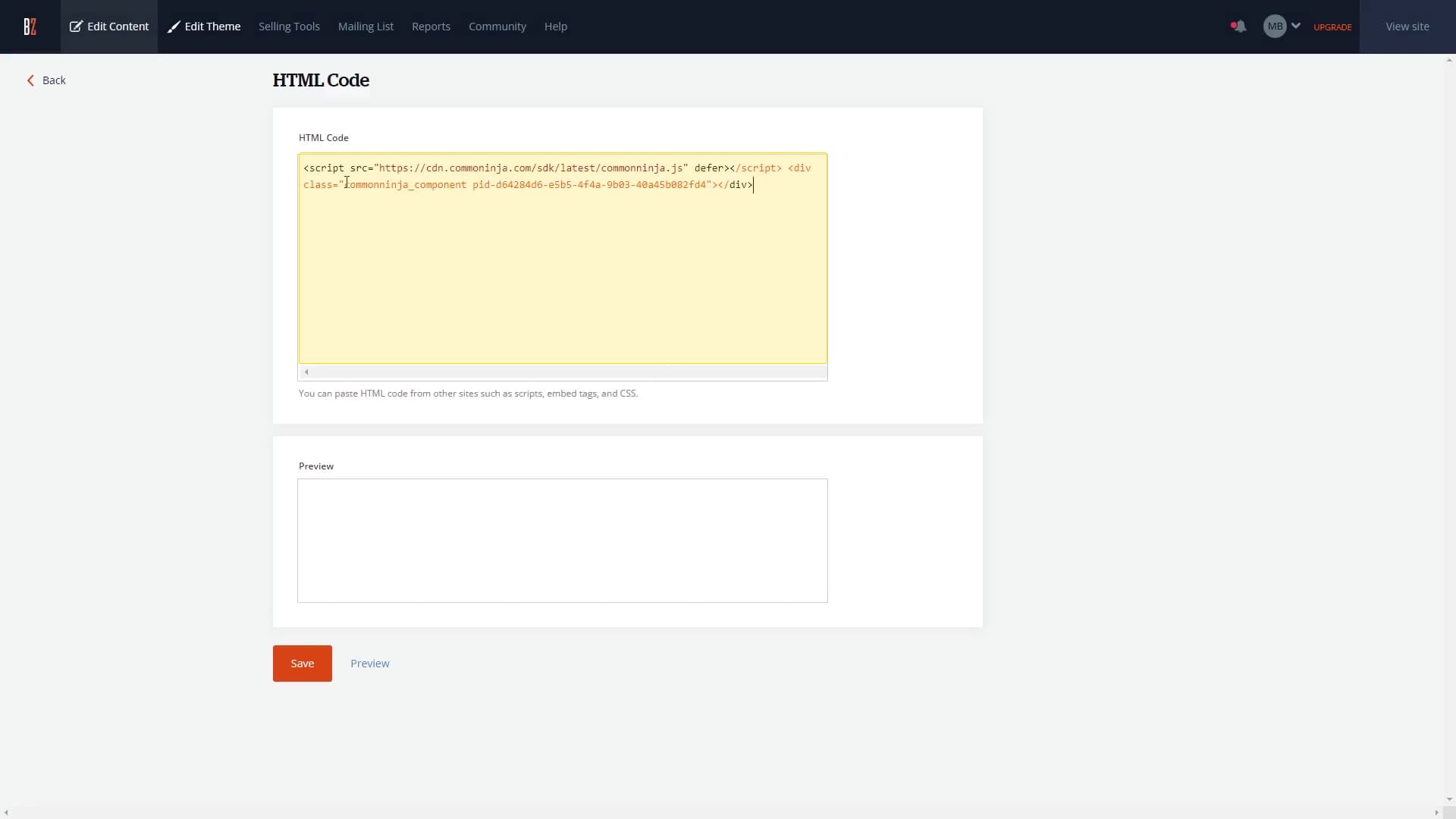Click the textarea horizontal scroll left arrow
Viewport: 1456px width, 819px height.
[x=306, y=372]
